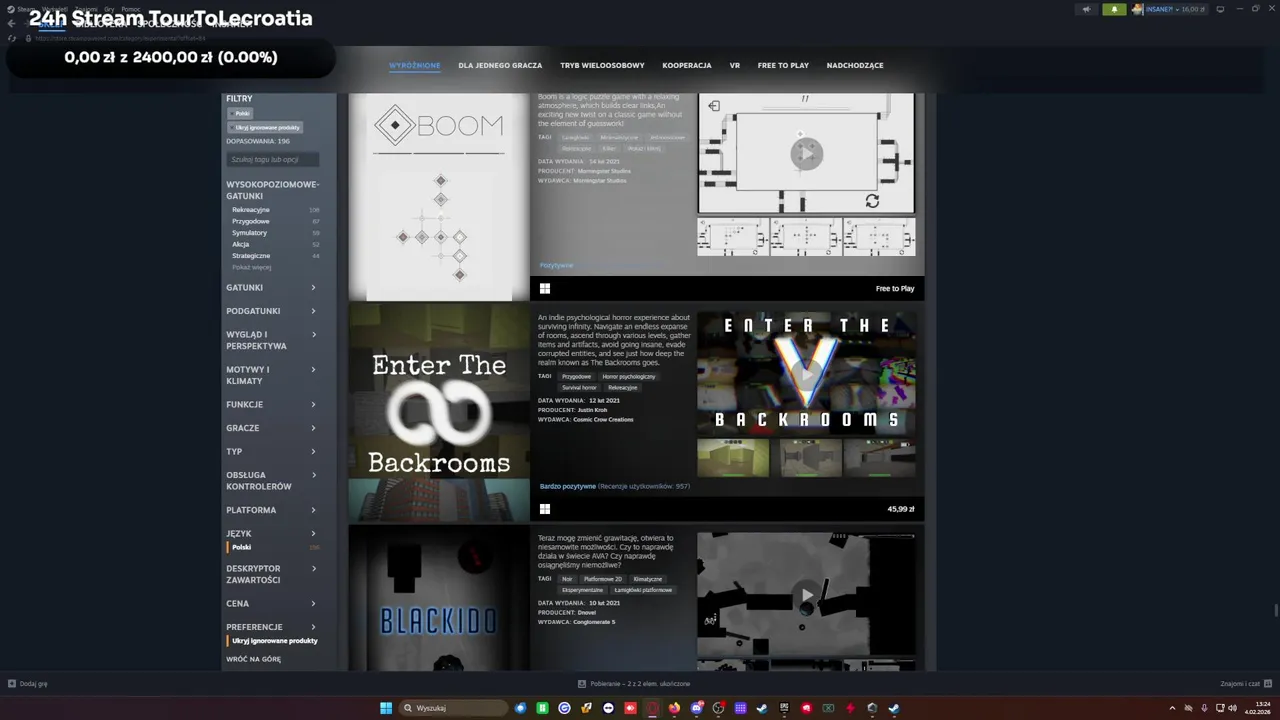Remove the Polski filter chip
This screenshot has width=1280, height=720.
point(241,114)
